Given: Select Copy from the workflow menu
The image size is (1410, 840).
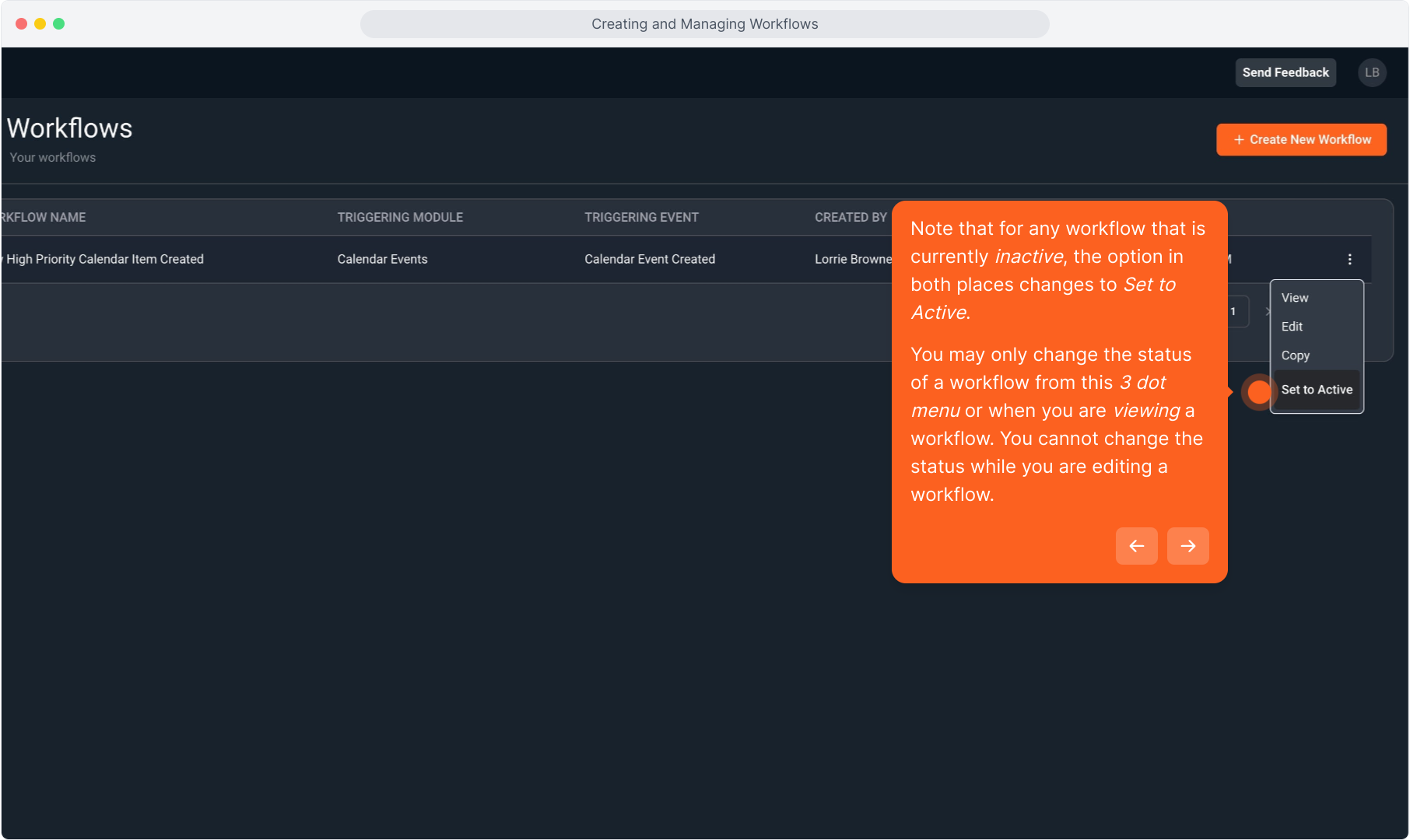Looking at the screenshot, I should (x=1296, y=355).
